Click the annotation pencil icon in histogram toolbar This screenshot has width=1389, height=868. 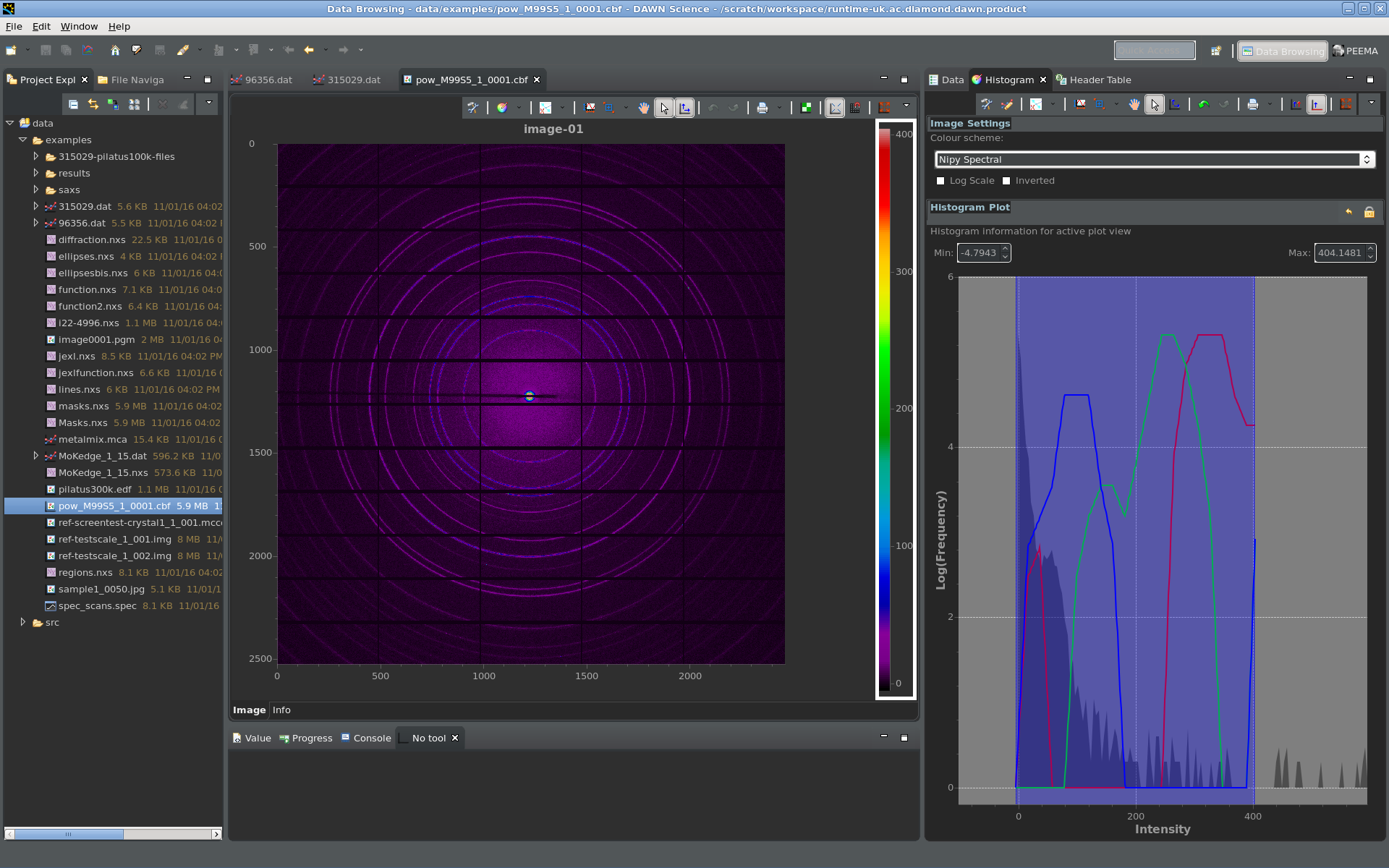[1007, 104]
